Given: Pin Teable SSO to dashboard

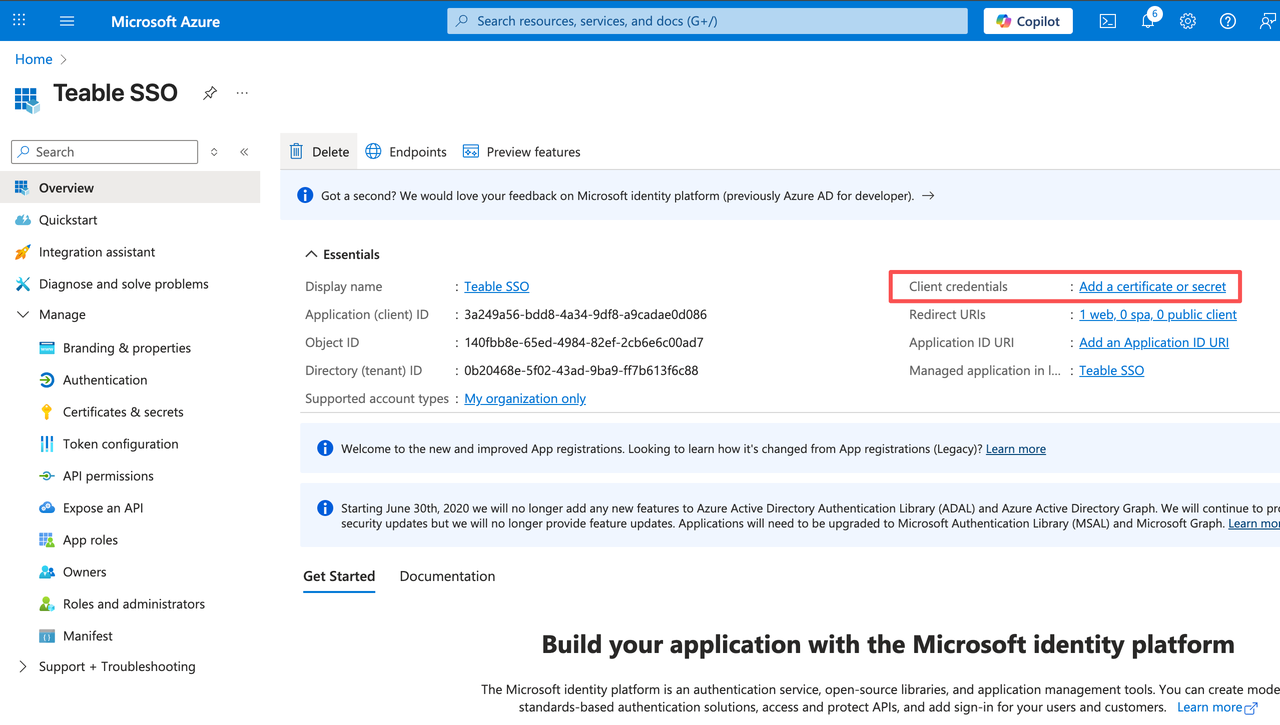Looking at the screenshot, I should pyautogui.click(x=210, y=93).
